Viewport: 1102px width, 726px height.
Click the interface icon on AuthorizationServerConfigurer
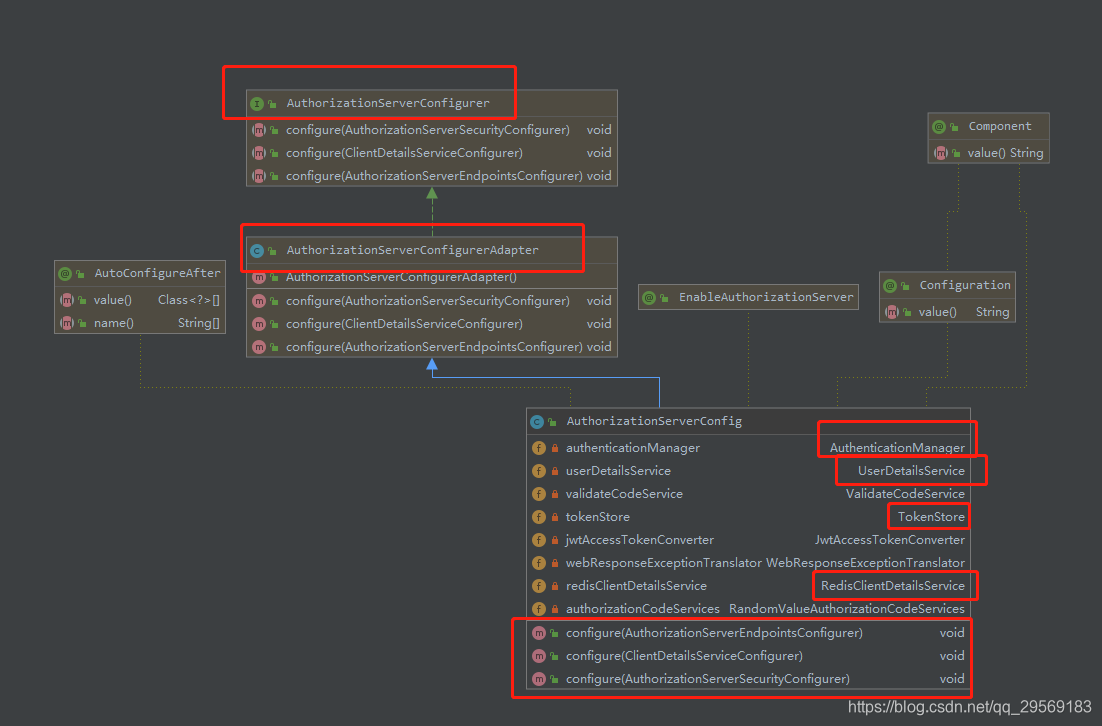257,103
